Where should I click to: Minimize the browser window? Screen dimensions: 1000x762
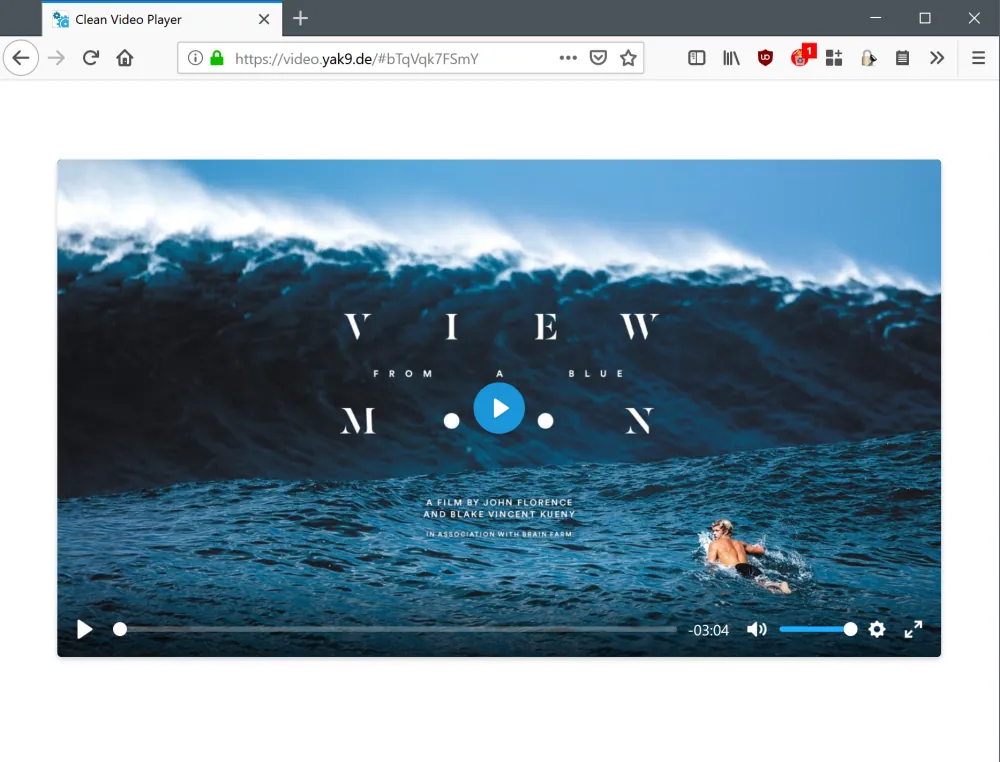[x=876, y=18]
